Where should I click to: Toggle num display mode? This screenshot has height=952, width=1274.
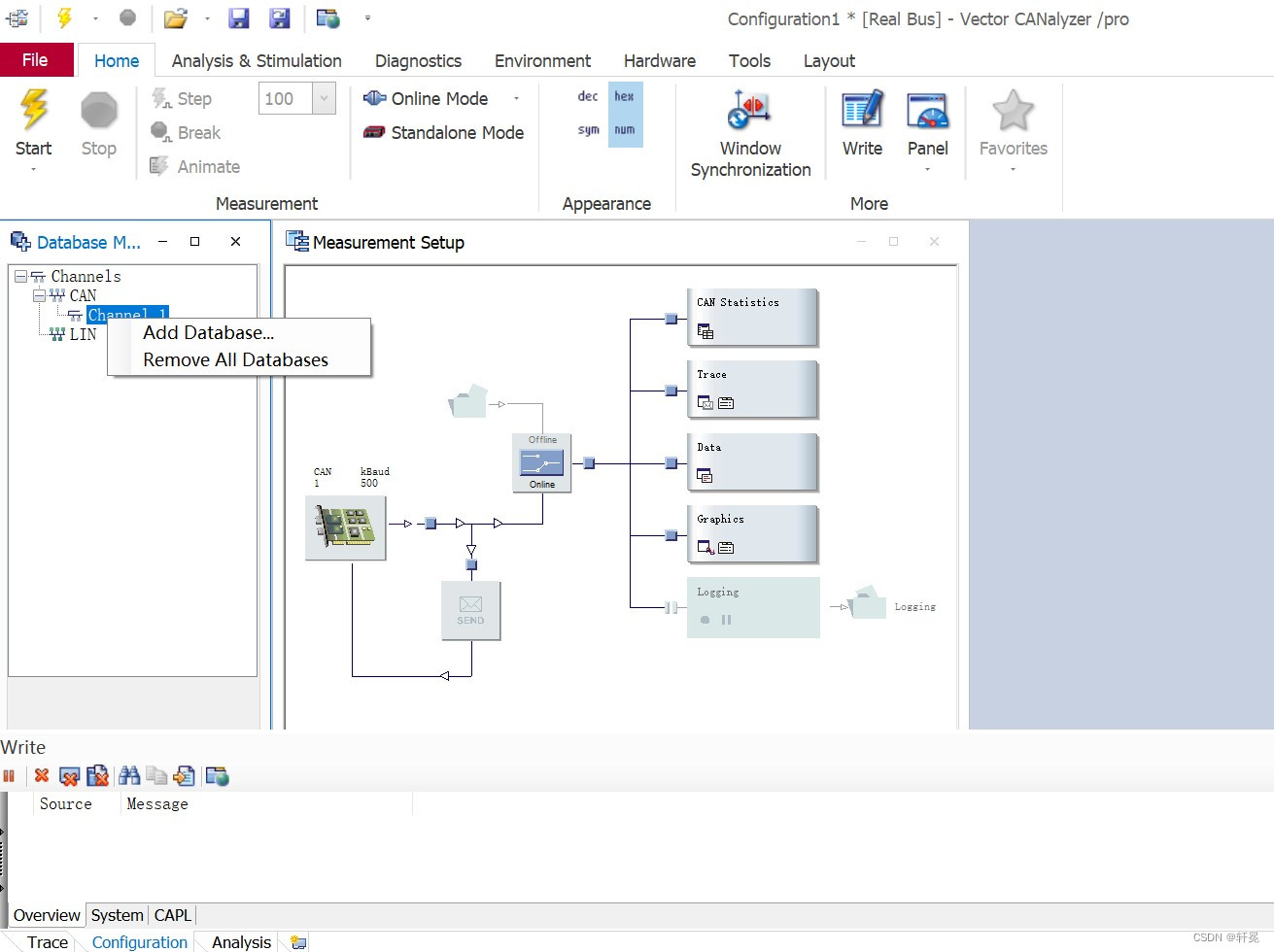point(625,129)
